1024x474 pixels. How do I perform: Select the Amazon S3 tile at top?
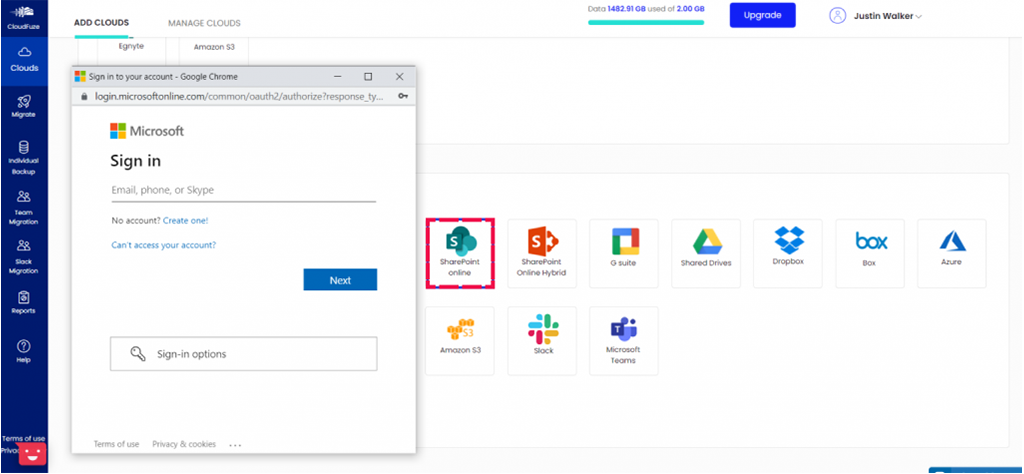pyautogui.click(x=214, y=49)
